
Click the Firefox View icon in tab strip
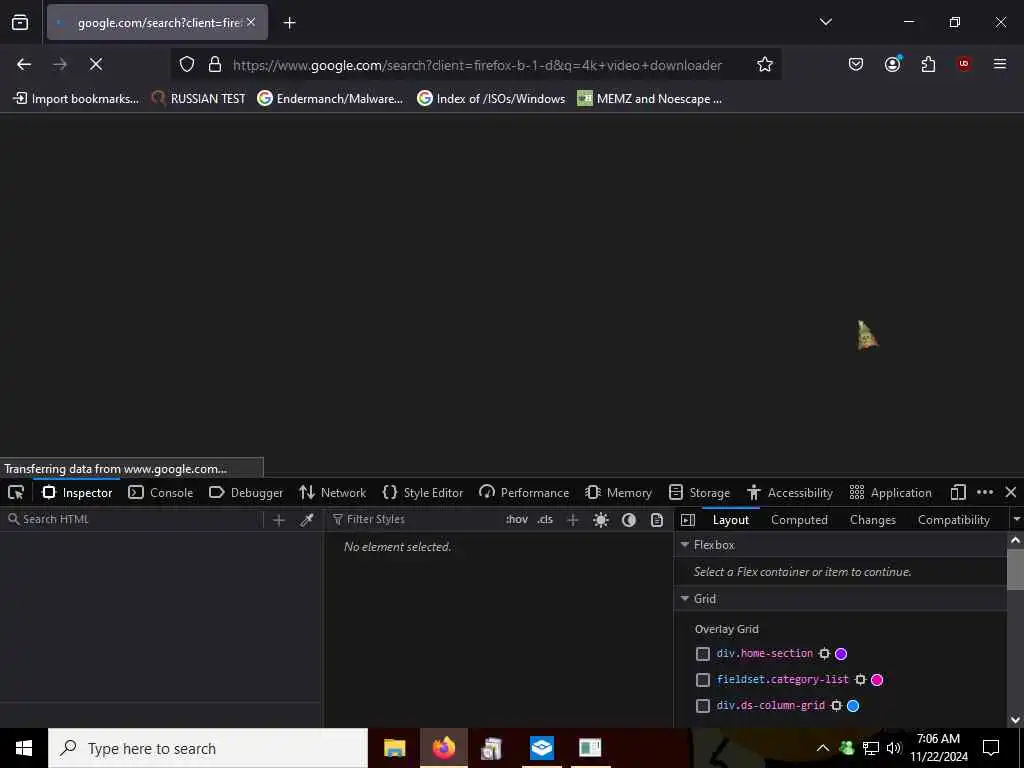[20, 22]
